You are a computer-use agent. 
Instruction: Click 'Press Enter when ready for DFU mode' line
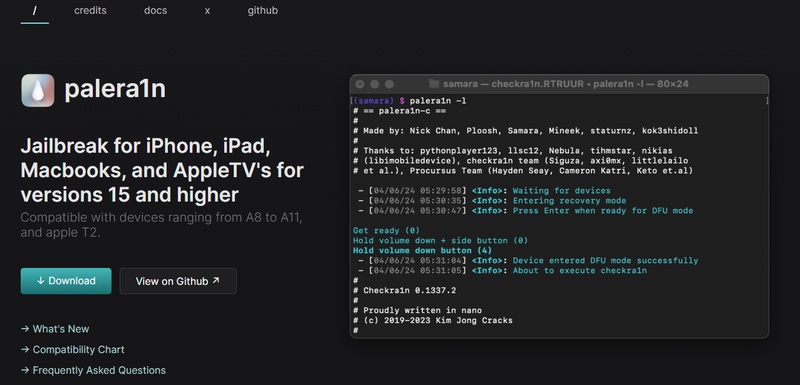(x=526, y=211)
